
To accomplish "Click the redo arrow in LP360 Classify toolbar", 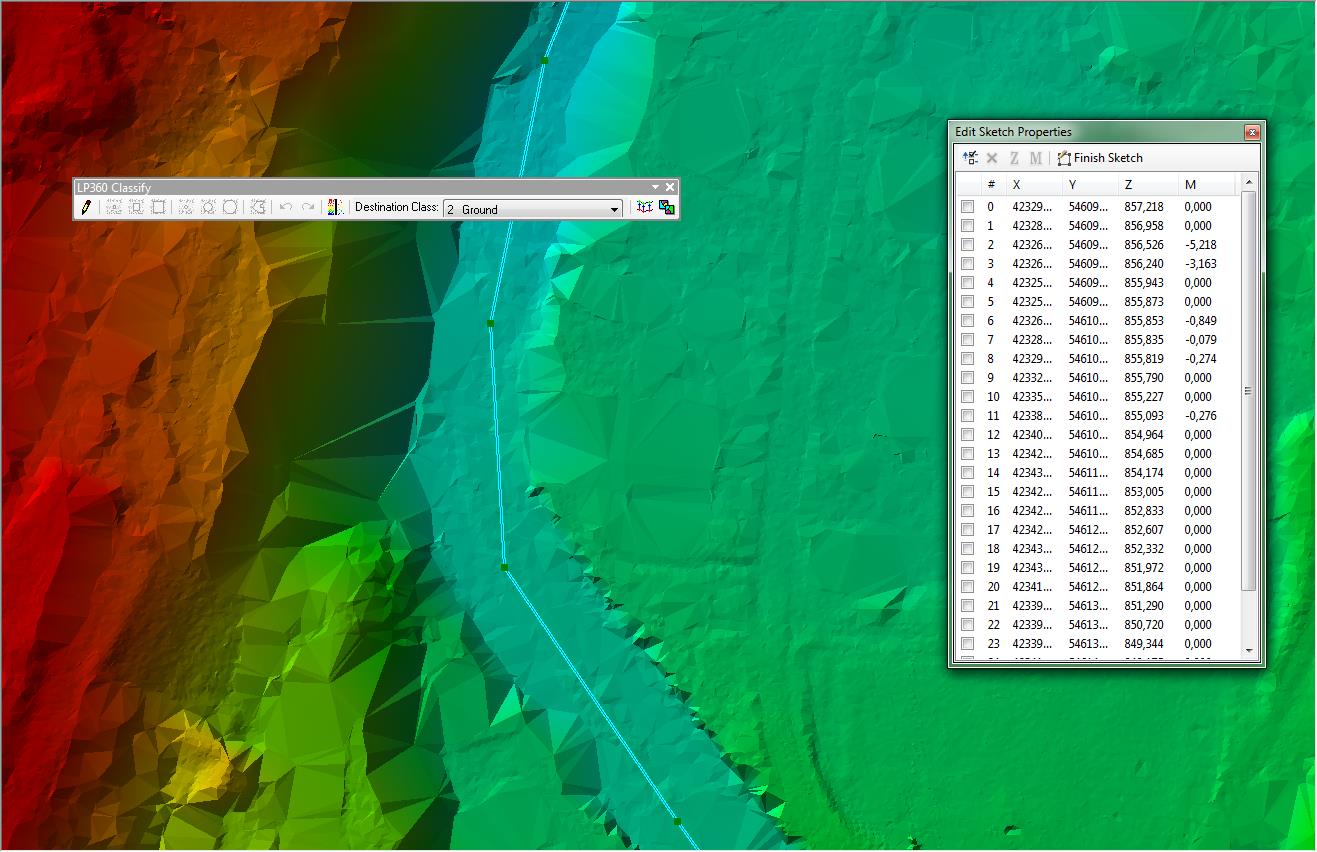I will [x=308, y=207].
